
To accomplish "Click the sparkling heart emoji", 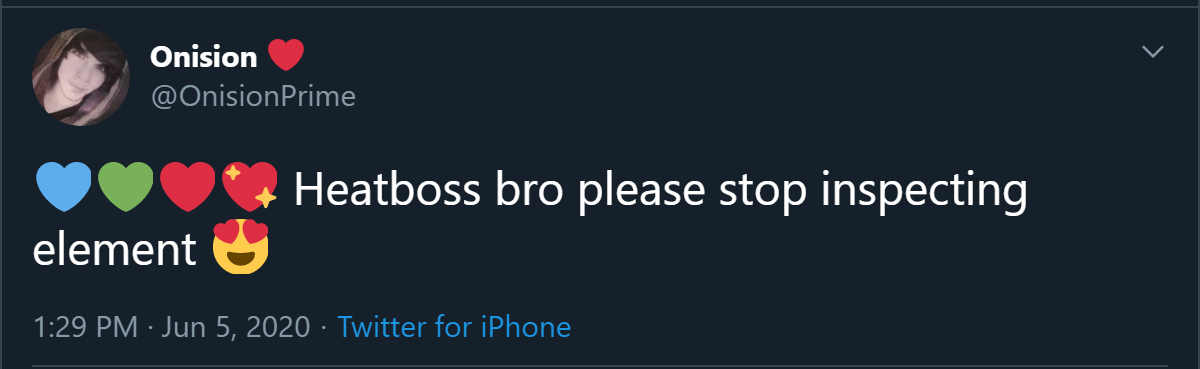I will (x=250, y=188).
